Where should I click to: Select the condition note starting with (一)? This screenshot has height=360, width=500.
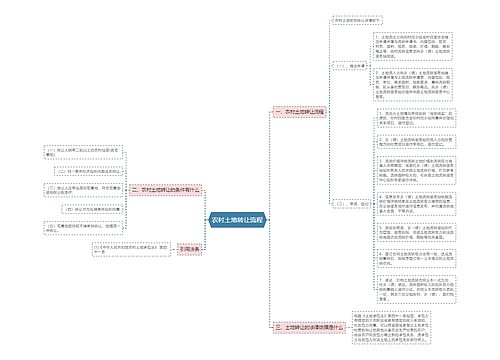pos(83,153)
